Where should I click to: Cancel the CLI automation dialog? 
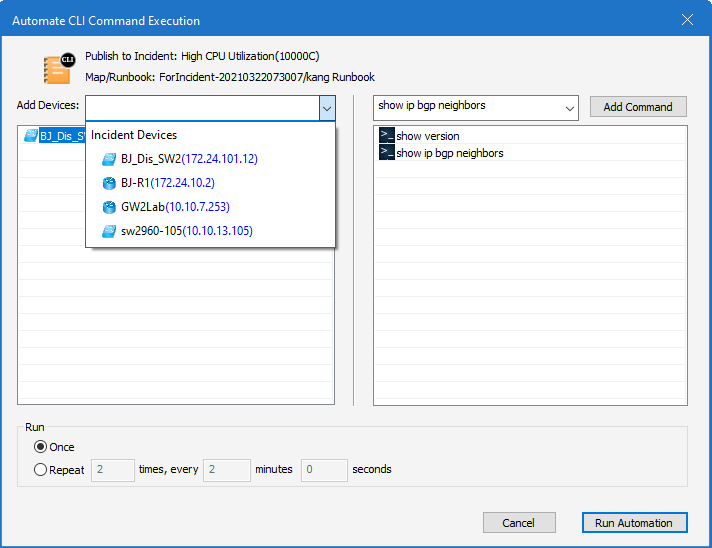coord(518,523)
